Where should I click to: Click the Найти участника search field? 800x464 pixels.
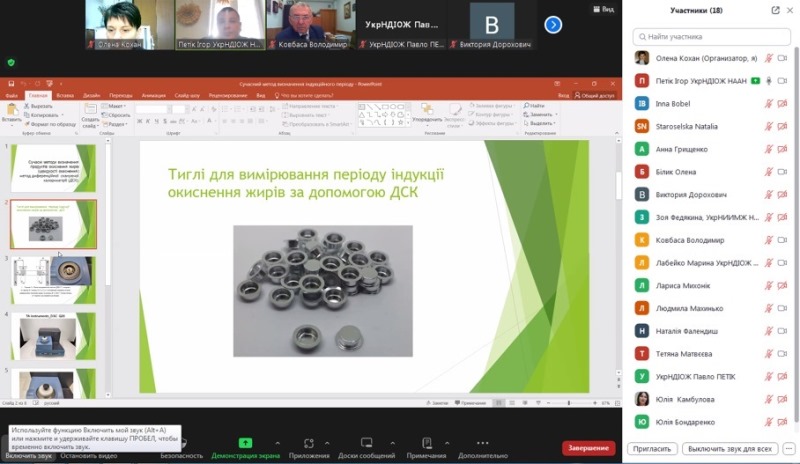[x=712, y=37]
